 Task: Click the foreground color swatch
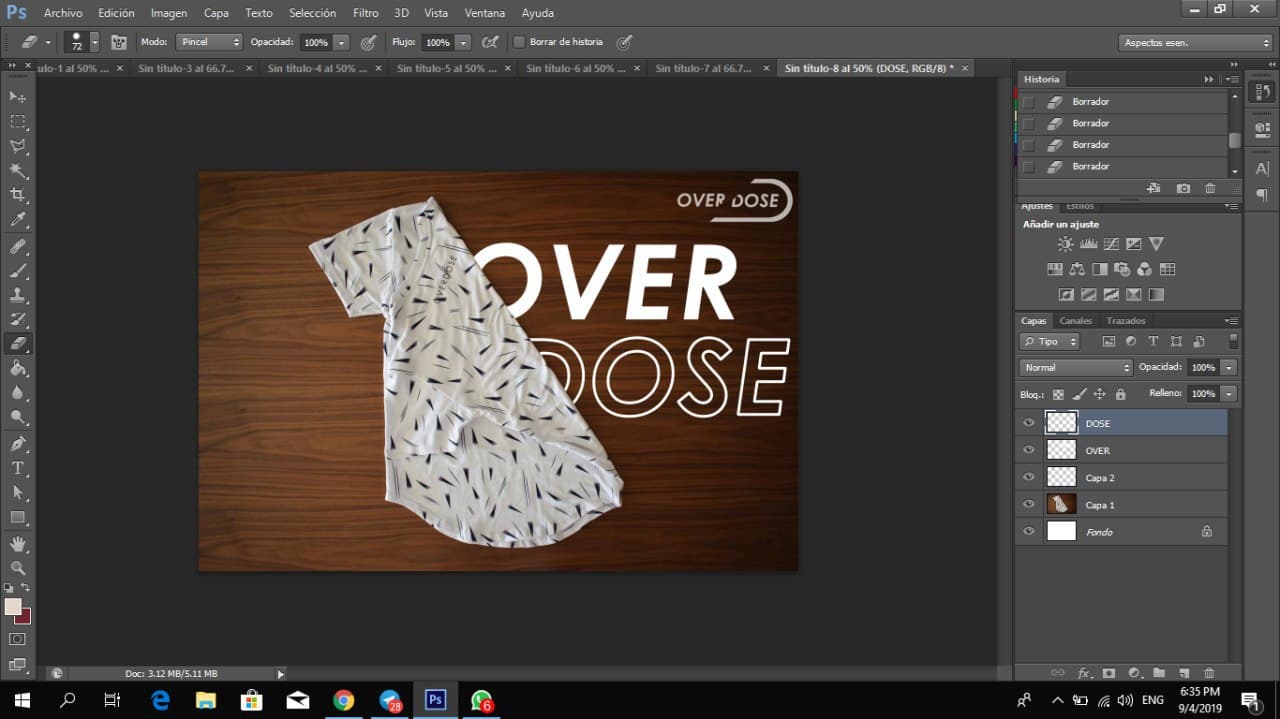[13, 606]
